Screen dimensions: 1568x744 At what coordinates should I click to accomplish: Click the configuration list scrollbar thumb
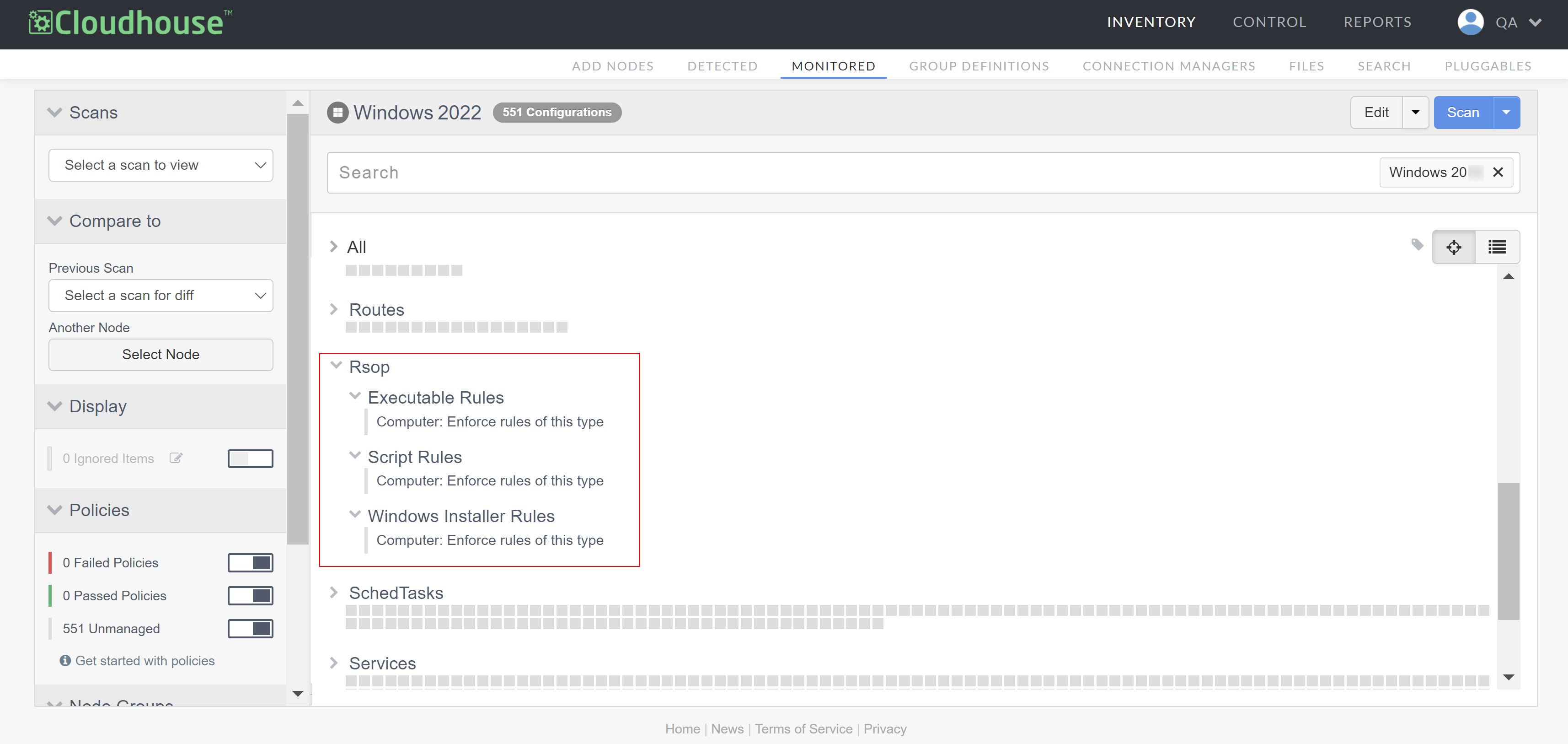1509,551
